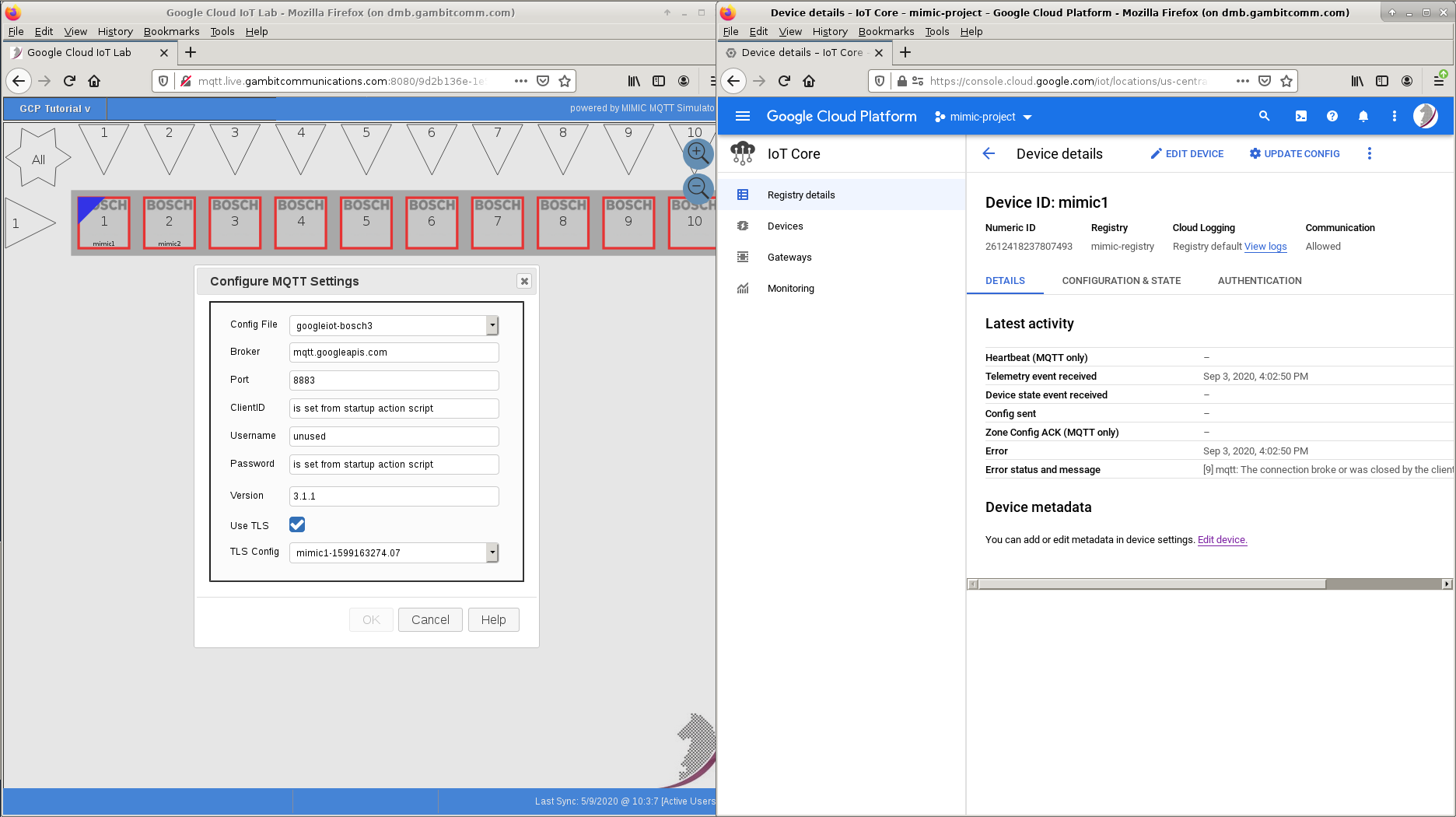Open a new tab in the left Firefox window
The height and width of the screenshot is (817, 1456).
pyautogui.click(x=191, y=52)
